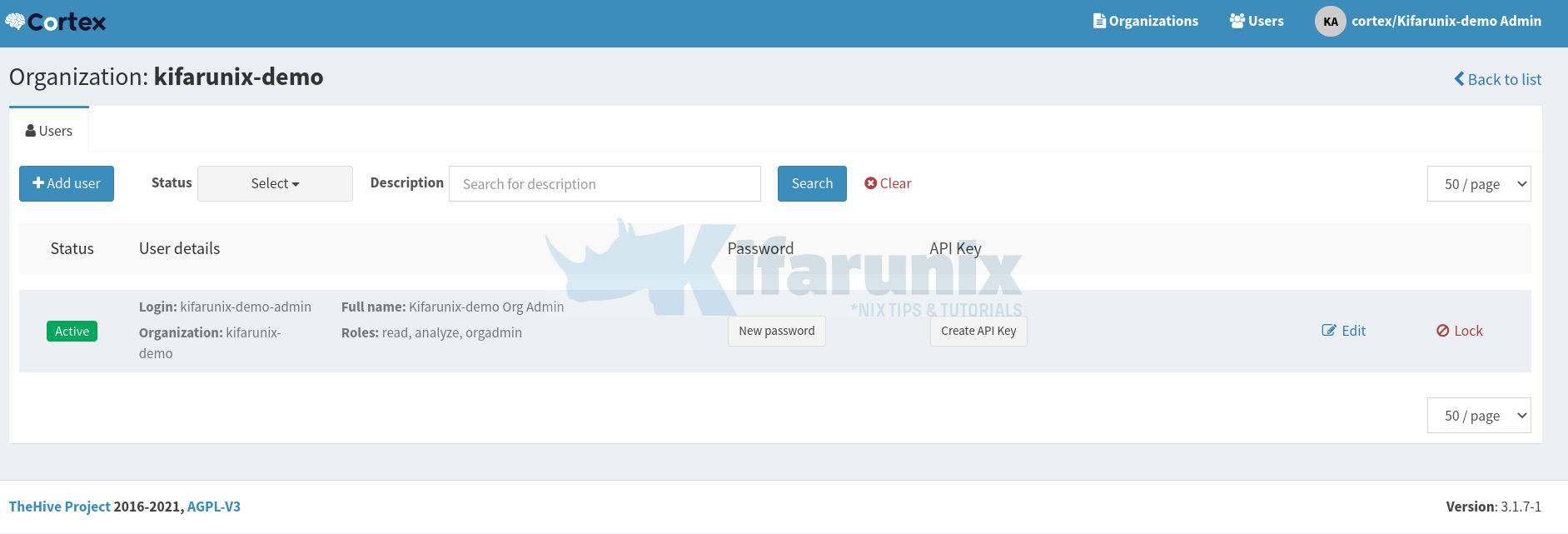Click the Add user button
1568x534 pixels.
[x=67, y=184]
